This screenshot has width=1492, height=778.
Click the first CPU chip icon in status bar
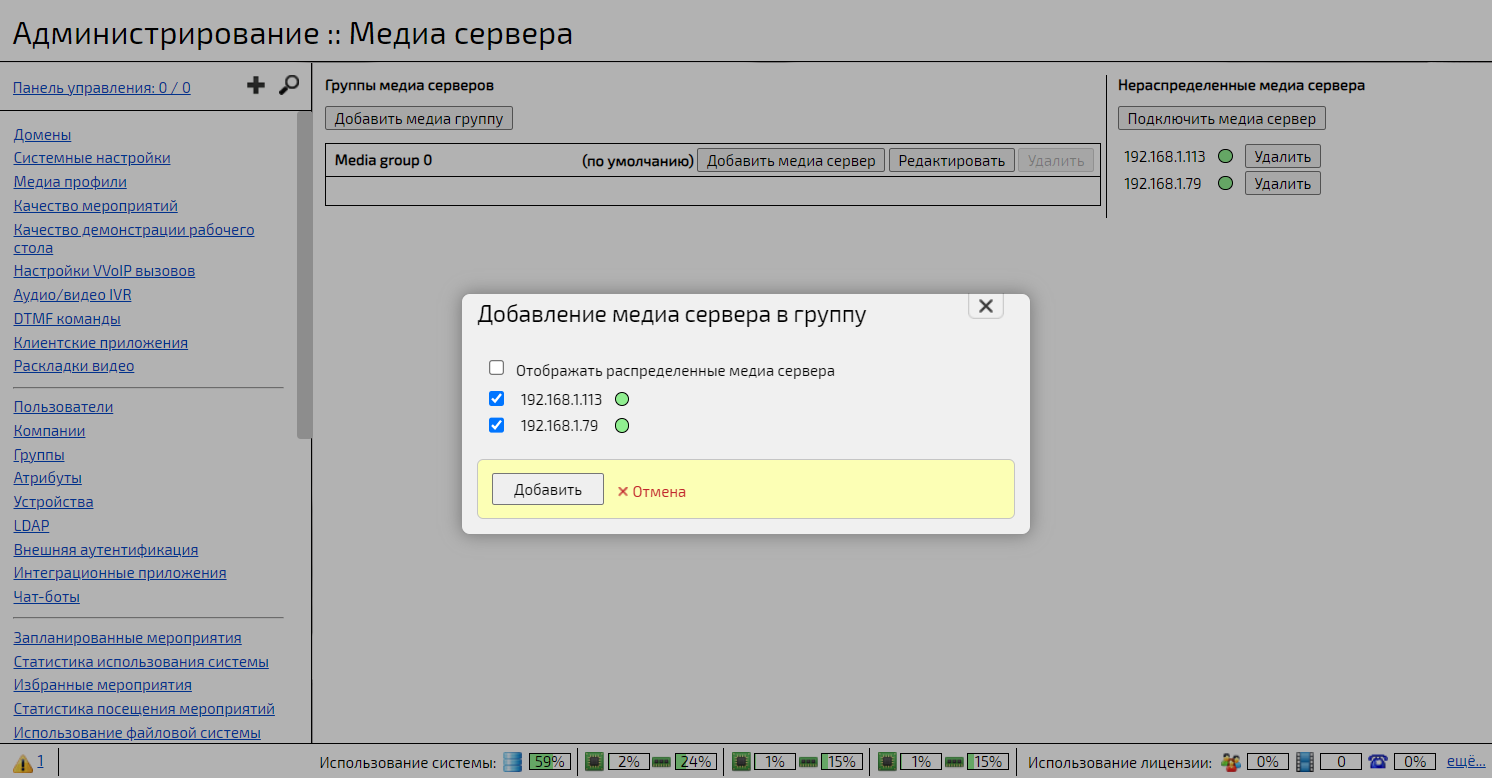(x=594, y=761)
